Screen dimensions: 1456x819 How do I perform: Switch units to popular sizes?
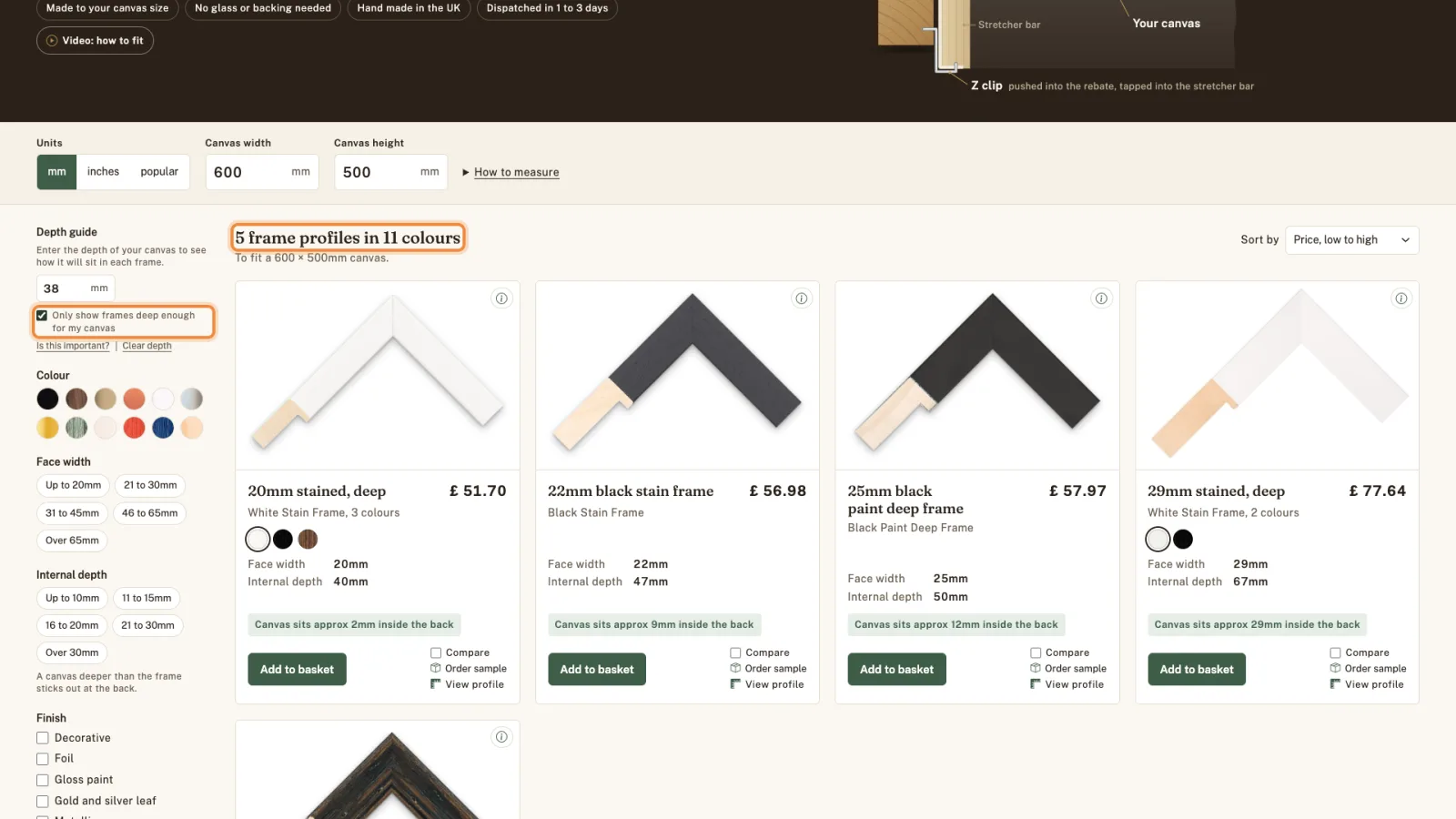tap(159, 172)
